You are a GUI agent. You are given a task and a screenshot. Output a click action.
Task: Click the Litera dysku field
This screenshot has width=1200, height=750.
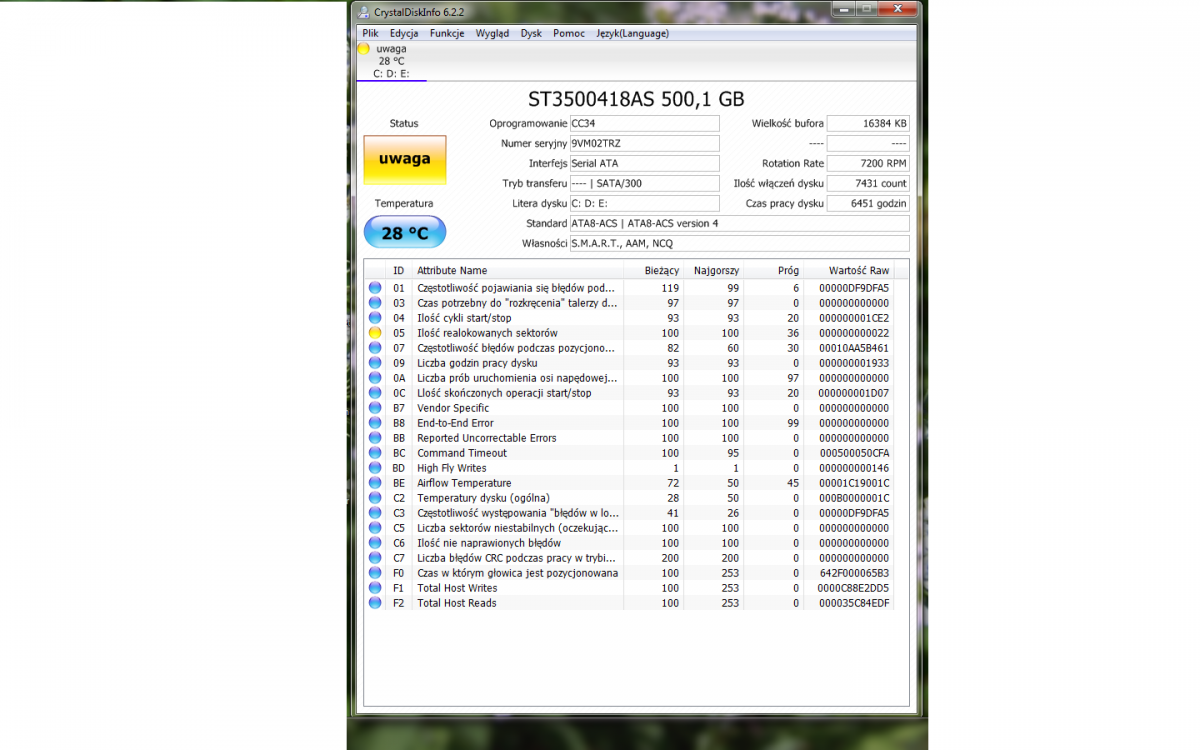[x=644, y=203]
